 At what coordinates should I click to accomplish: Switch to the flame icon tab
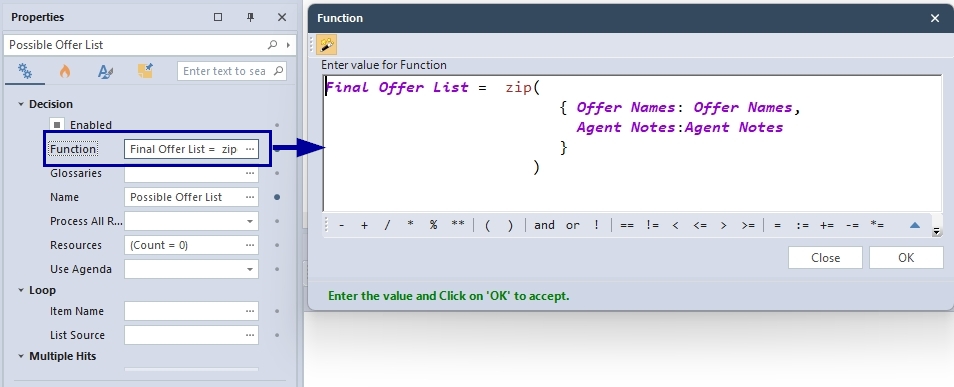[x=64, y=71]
